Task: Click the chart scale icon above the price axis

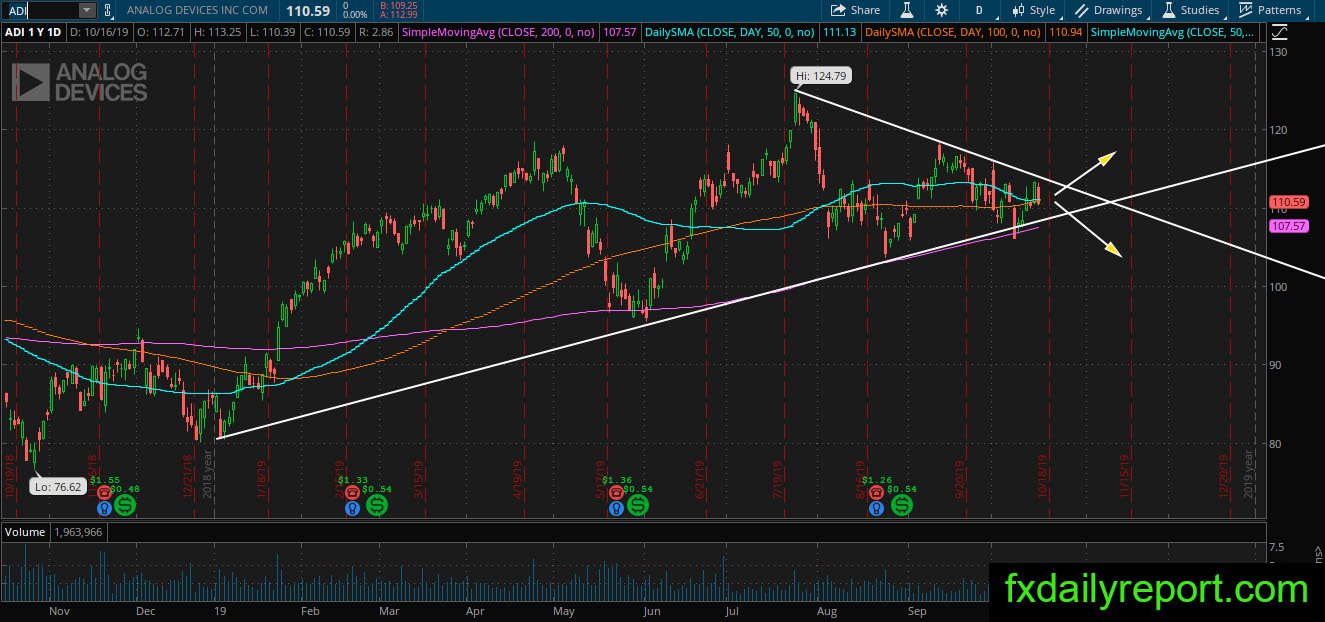Action: (1280, 33)
